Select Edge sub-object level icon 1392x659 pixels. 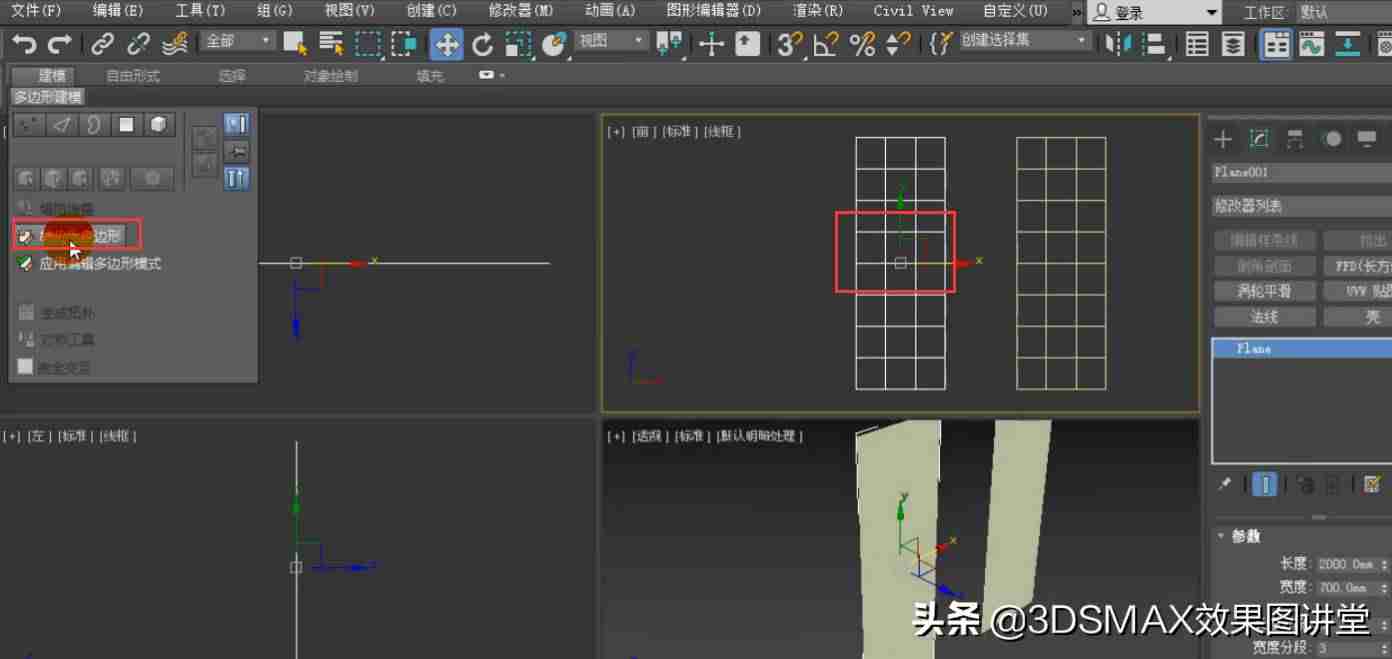pyautogui.click(x=62, y=125)
